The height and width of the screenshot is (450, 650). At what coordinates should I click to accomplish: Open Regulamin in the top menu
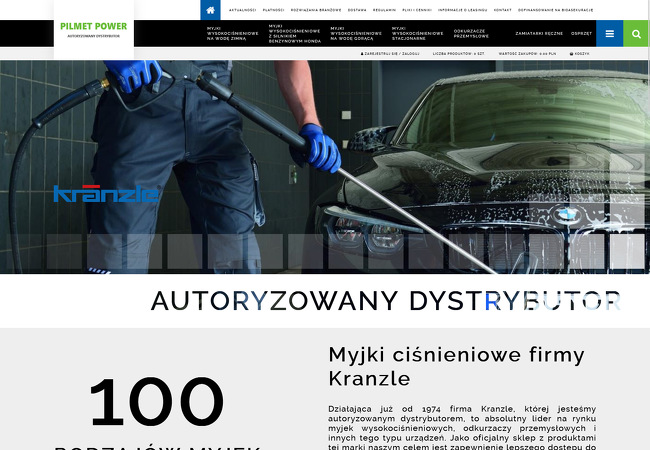(384, 10)
